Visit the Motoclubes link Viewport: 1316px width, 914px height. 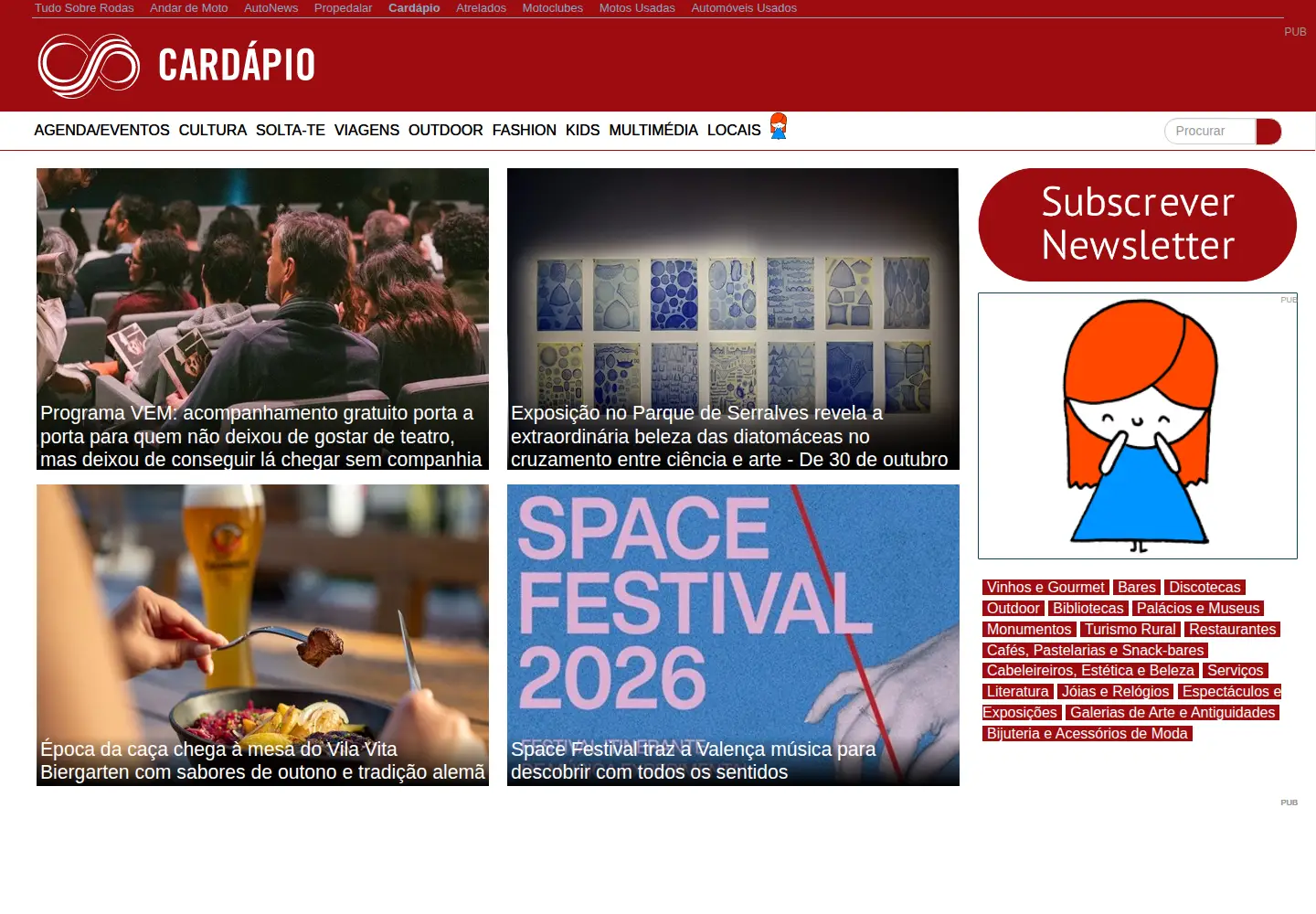[553, 8]
